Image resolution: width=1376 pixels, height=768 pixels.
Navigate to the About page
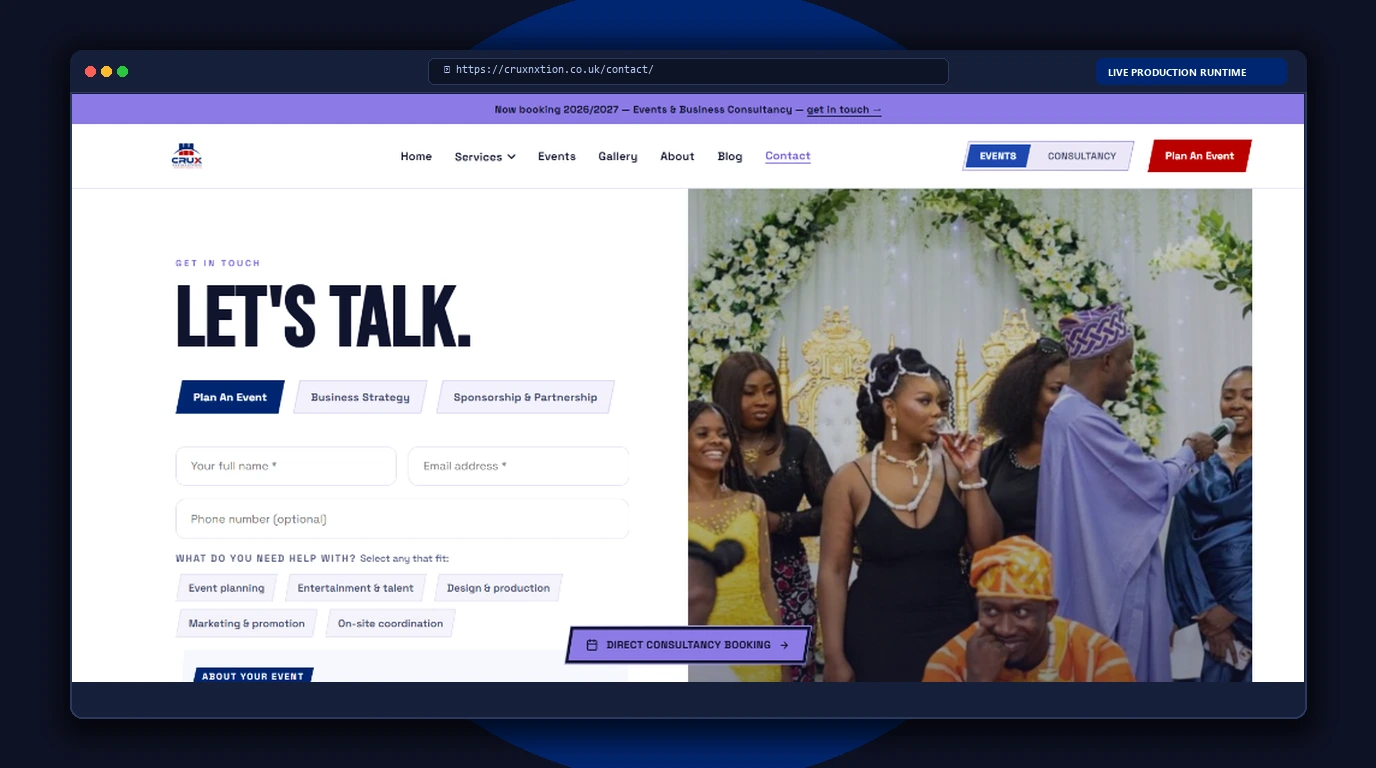pyautogui.click(x=677, y=156)
